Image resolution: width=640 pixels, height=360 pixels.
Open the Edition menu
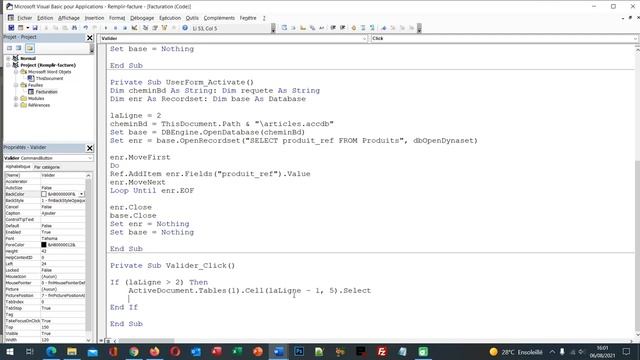pos(45,18)
